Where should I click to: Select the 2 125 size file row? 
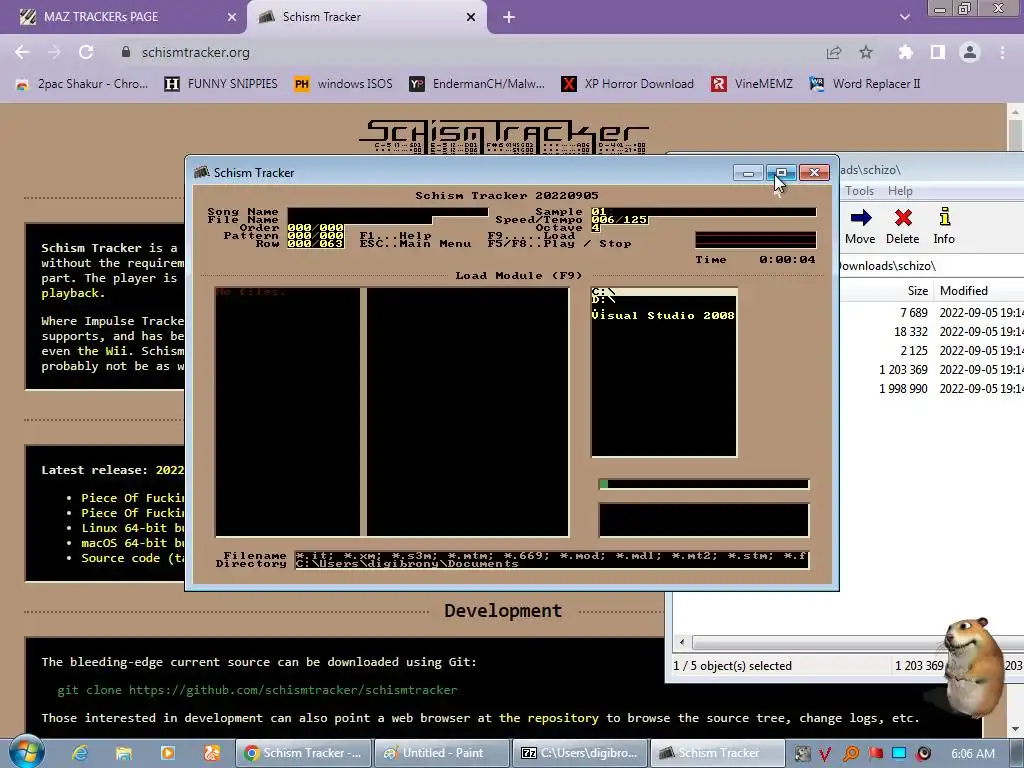pyautogui.click(x=932, y=351)
